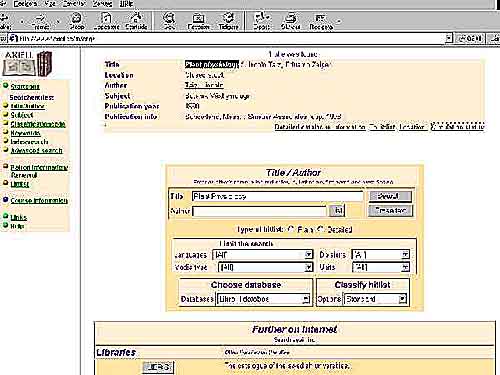The width and height of the screenshot is (500, 375).
Task: Click the Print toolbar icon
Action: (x=291, y=21)
